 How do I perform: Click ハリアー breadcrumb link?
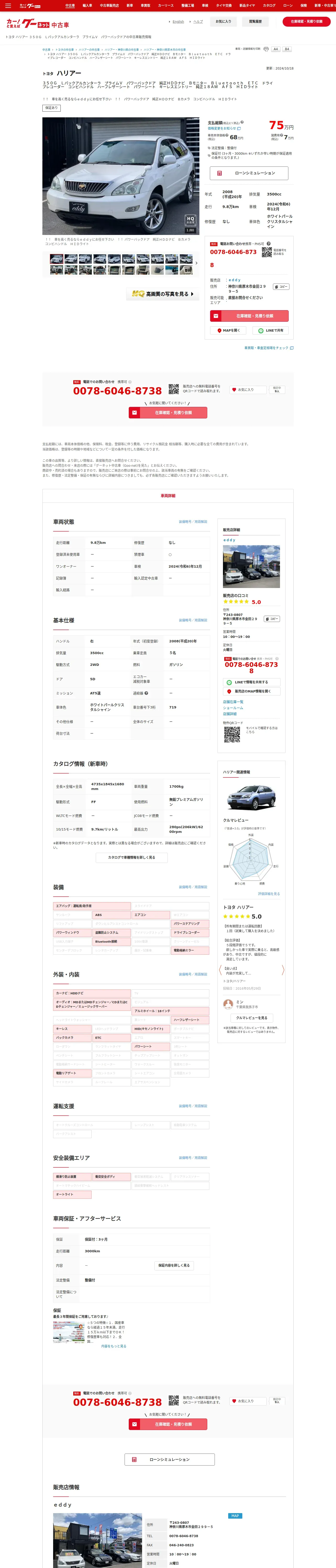89,50
